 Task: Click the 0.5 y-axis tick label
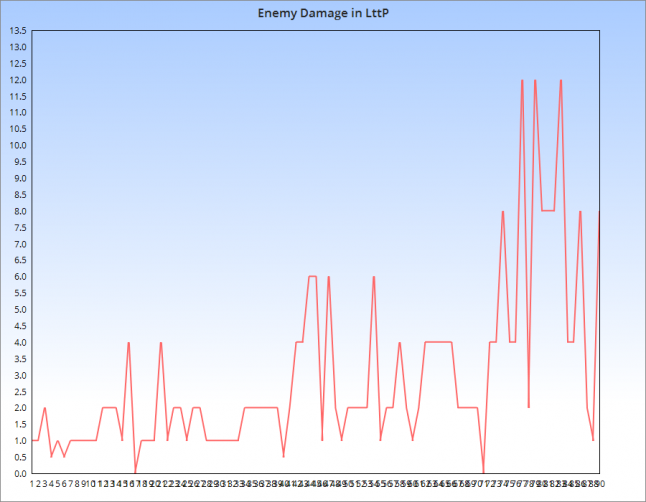tap(17, 457)
